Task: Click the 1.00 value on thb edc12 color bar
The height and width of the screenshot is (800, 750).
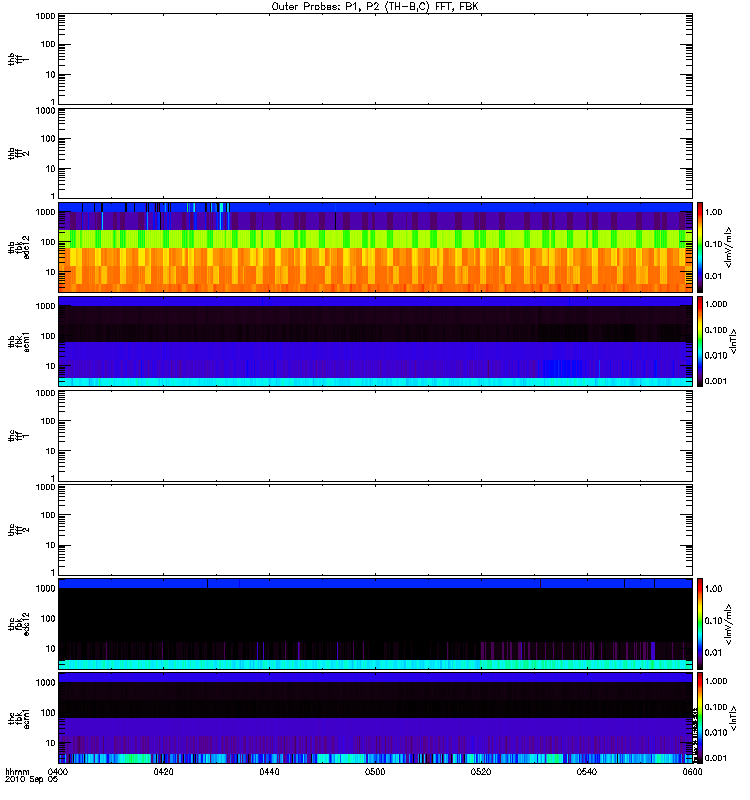Action: (x=713, y=212)
